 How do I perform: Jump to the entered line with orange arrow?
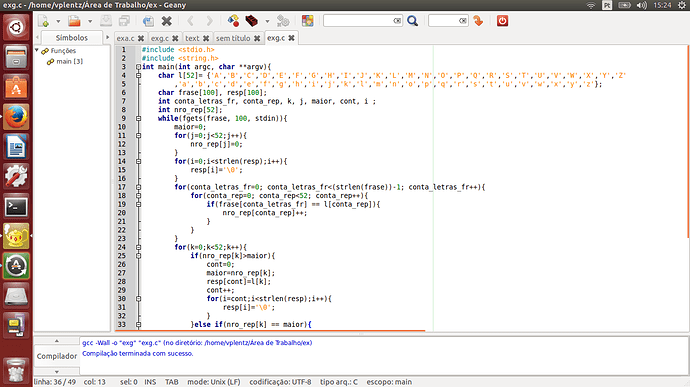coord(478,21)
